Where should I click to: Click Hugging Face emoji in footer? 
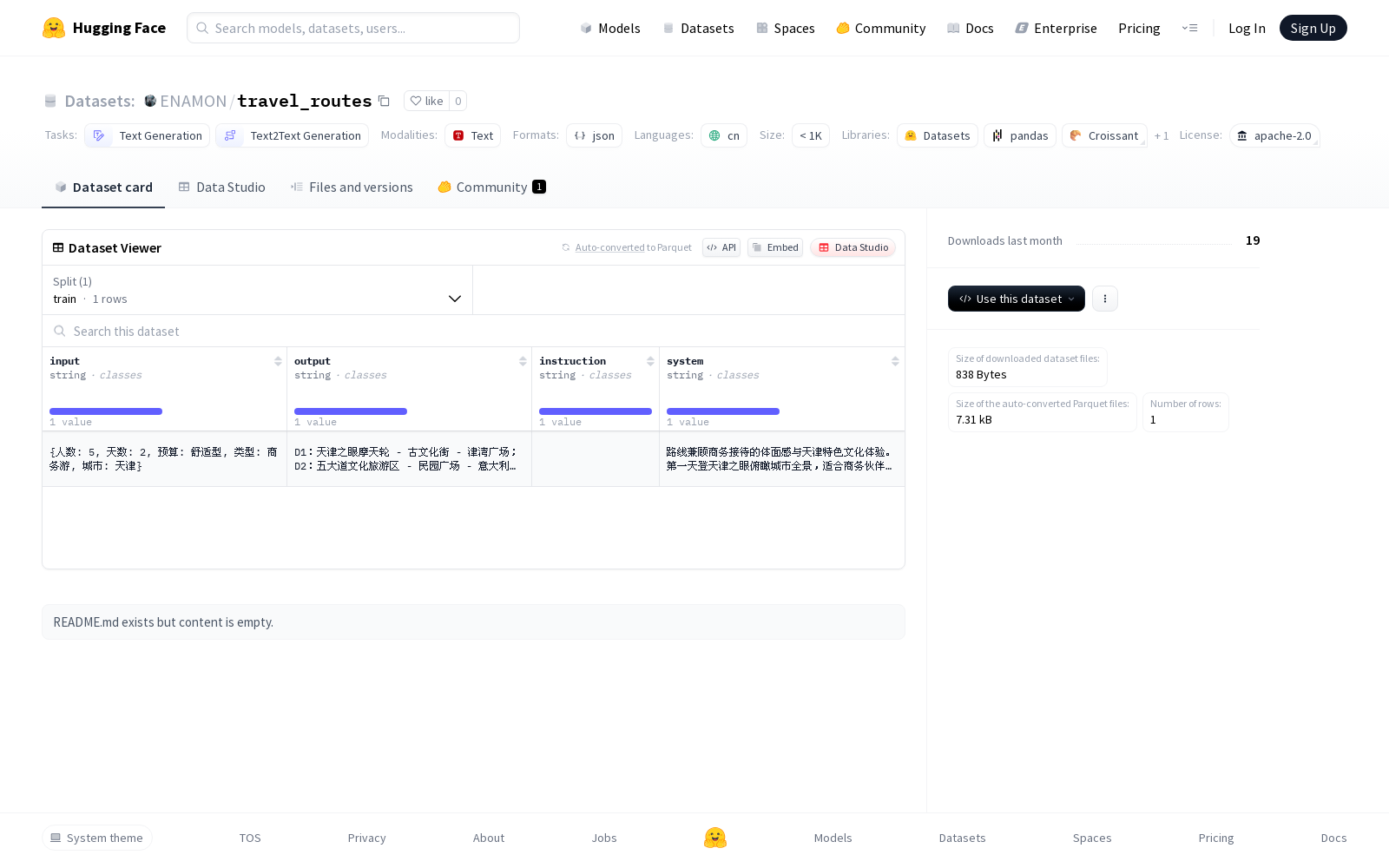(x=715, y=838)
